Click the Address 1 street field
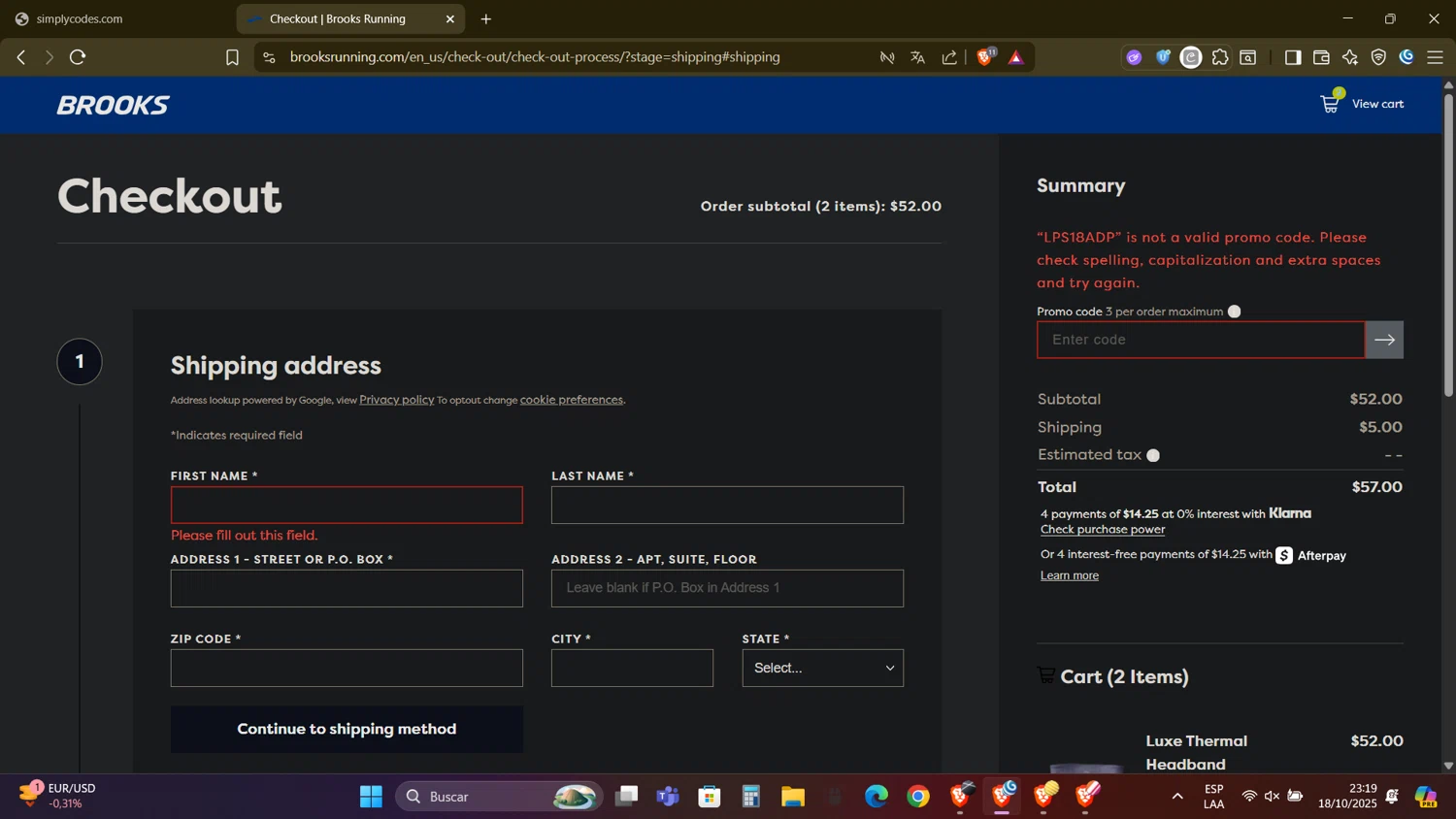The image size is (1456, 819). pyautogui.click(x=347, y=588)
